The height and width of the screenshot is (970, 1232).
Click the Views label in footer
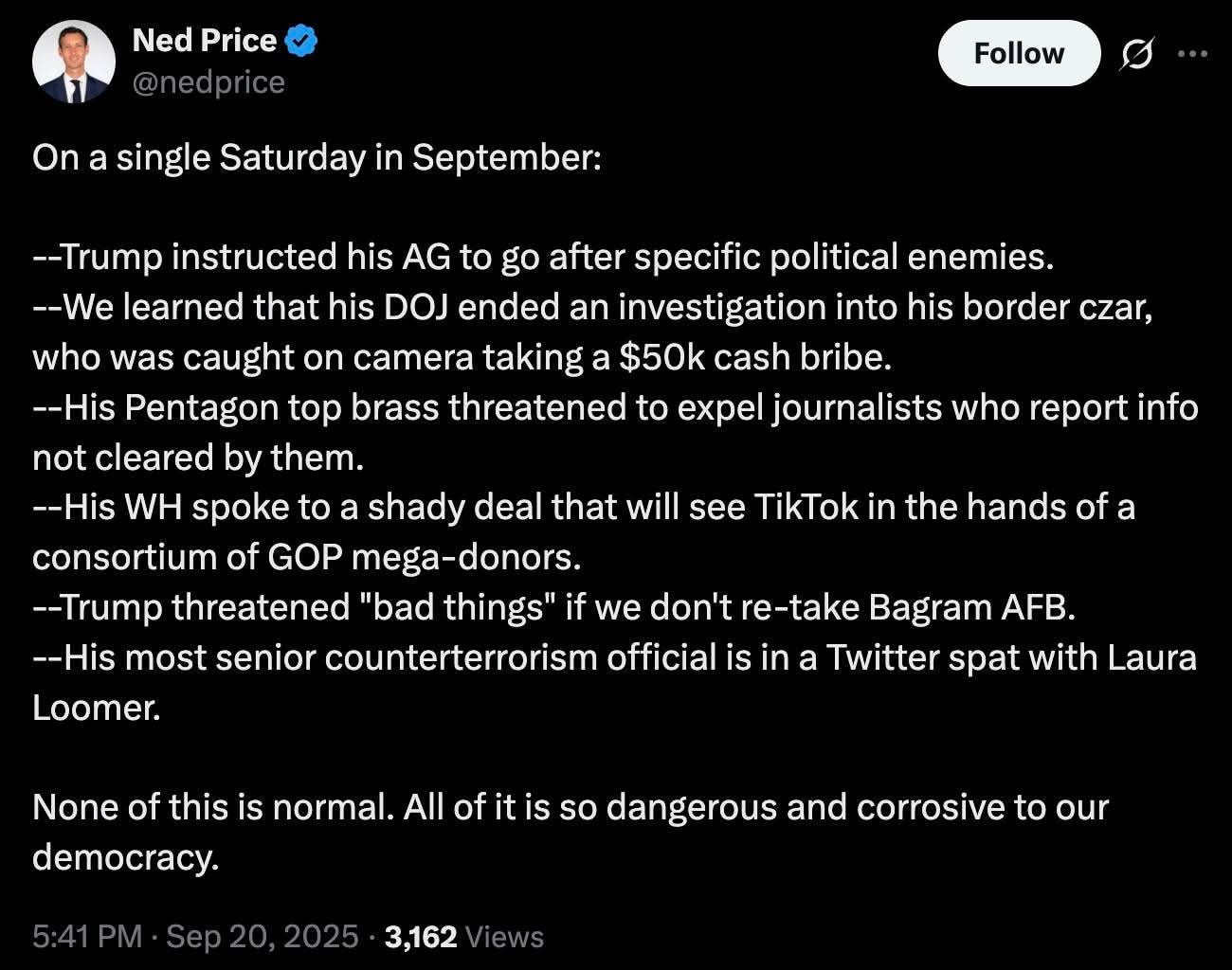[x=505, y=937]
